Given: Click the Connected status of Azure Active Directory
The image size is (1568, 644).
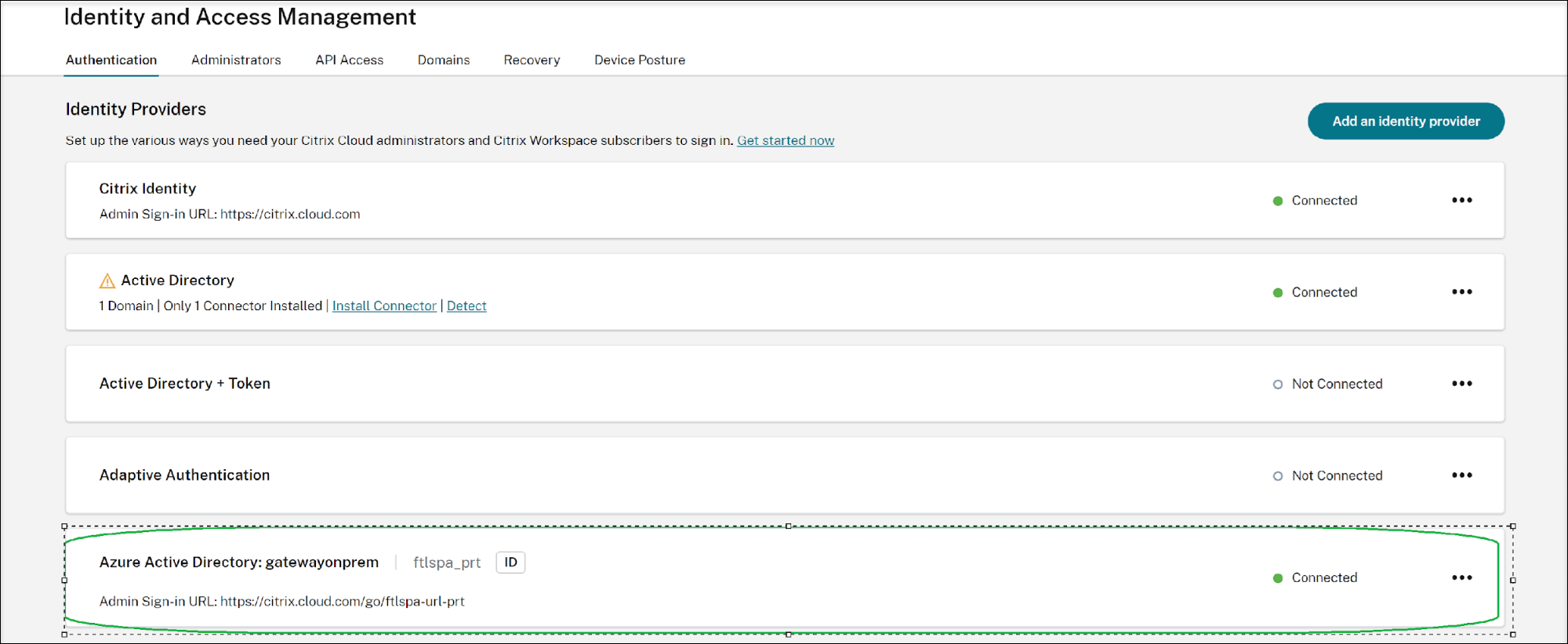Looking at the screenshot, I should 1324,578.
